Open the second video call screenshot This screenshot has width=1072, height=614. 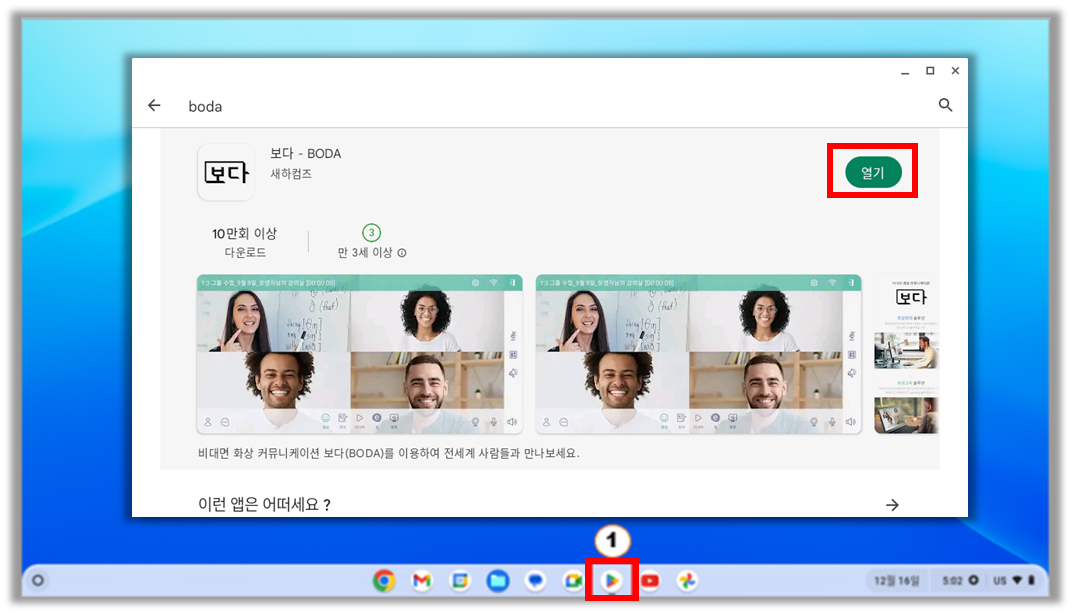pos(698,354)
